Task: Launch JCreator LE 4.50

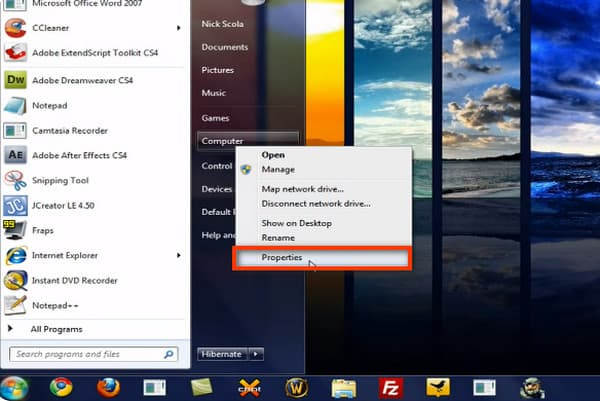Action: point(92,205)
